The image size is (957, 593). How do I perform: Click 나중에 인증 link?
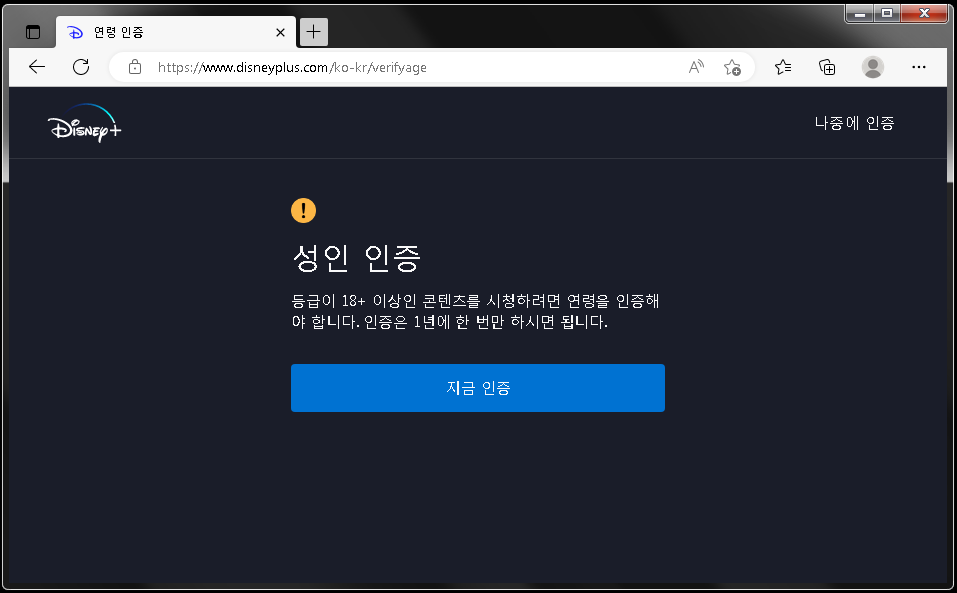854,123
